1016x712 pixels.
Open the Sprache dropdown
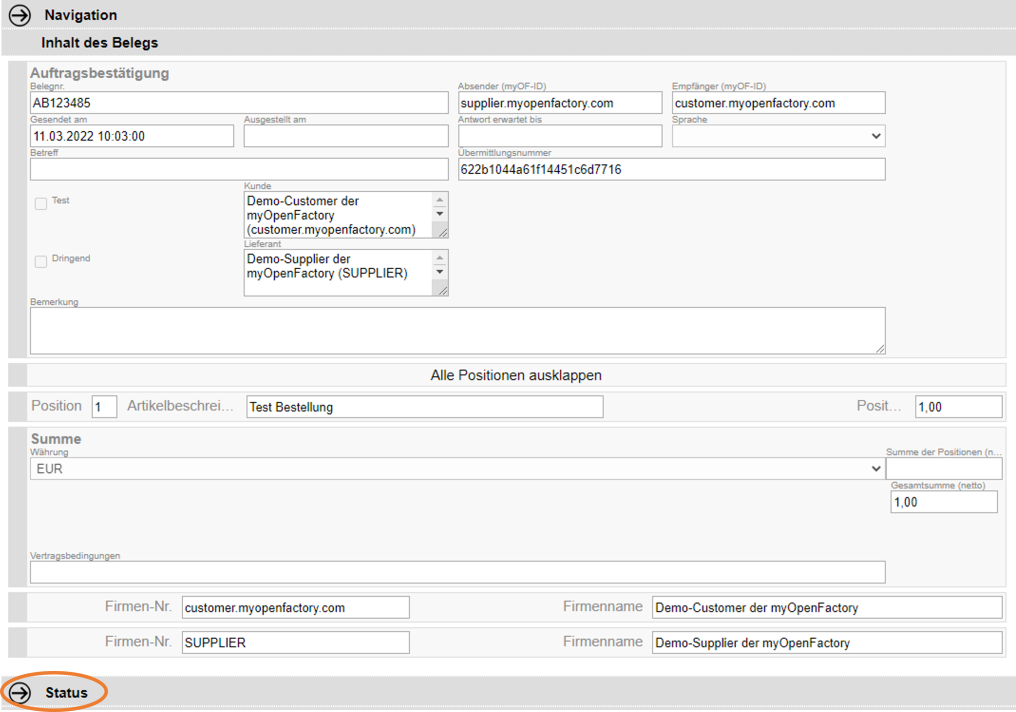coord(778,136)
